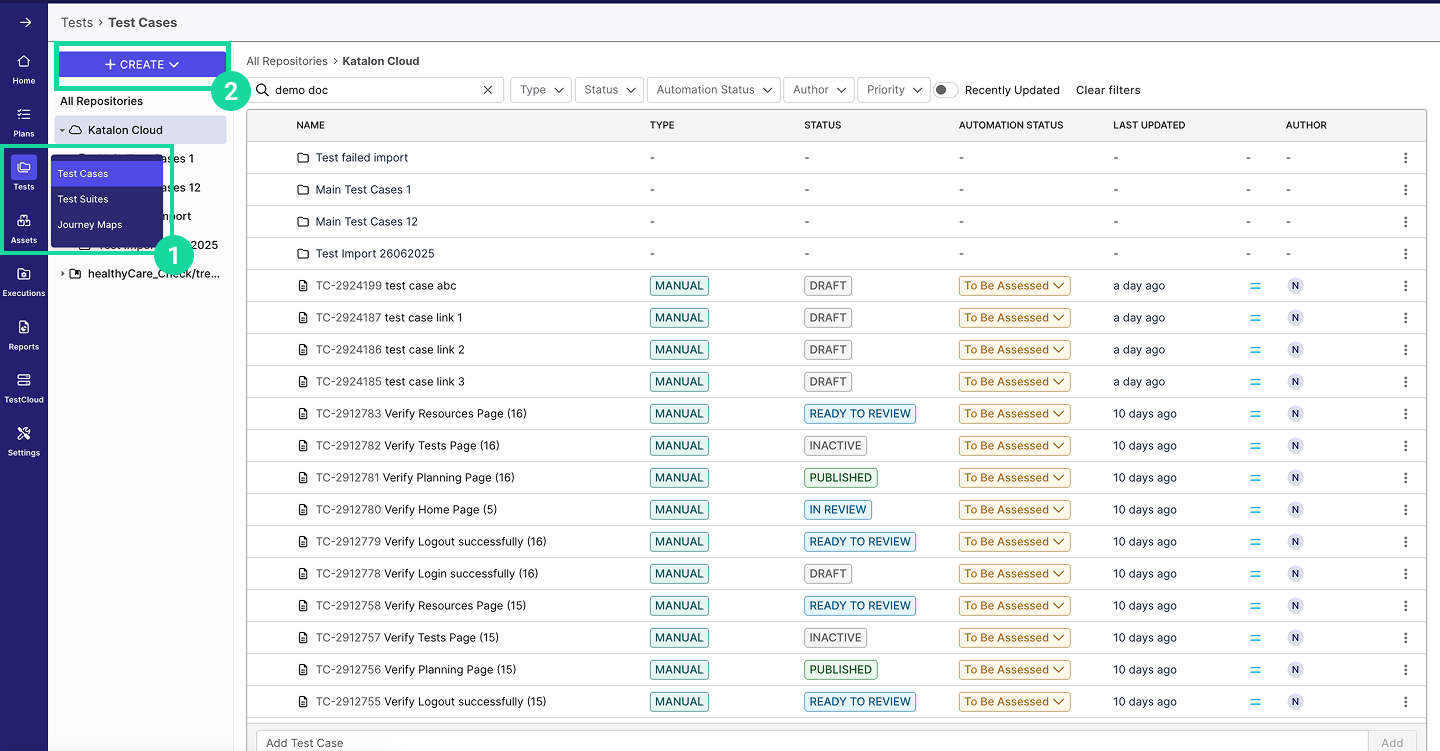Open the Automation Status filter dropdown
The width and height of the screenshot is (1440, 751).
pos(713,90)
